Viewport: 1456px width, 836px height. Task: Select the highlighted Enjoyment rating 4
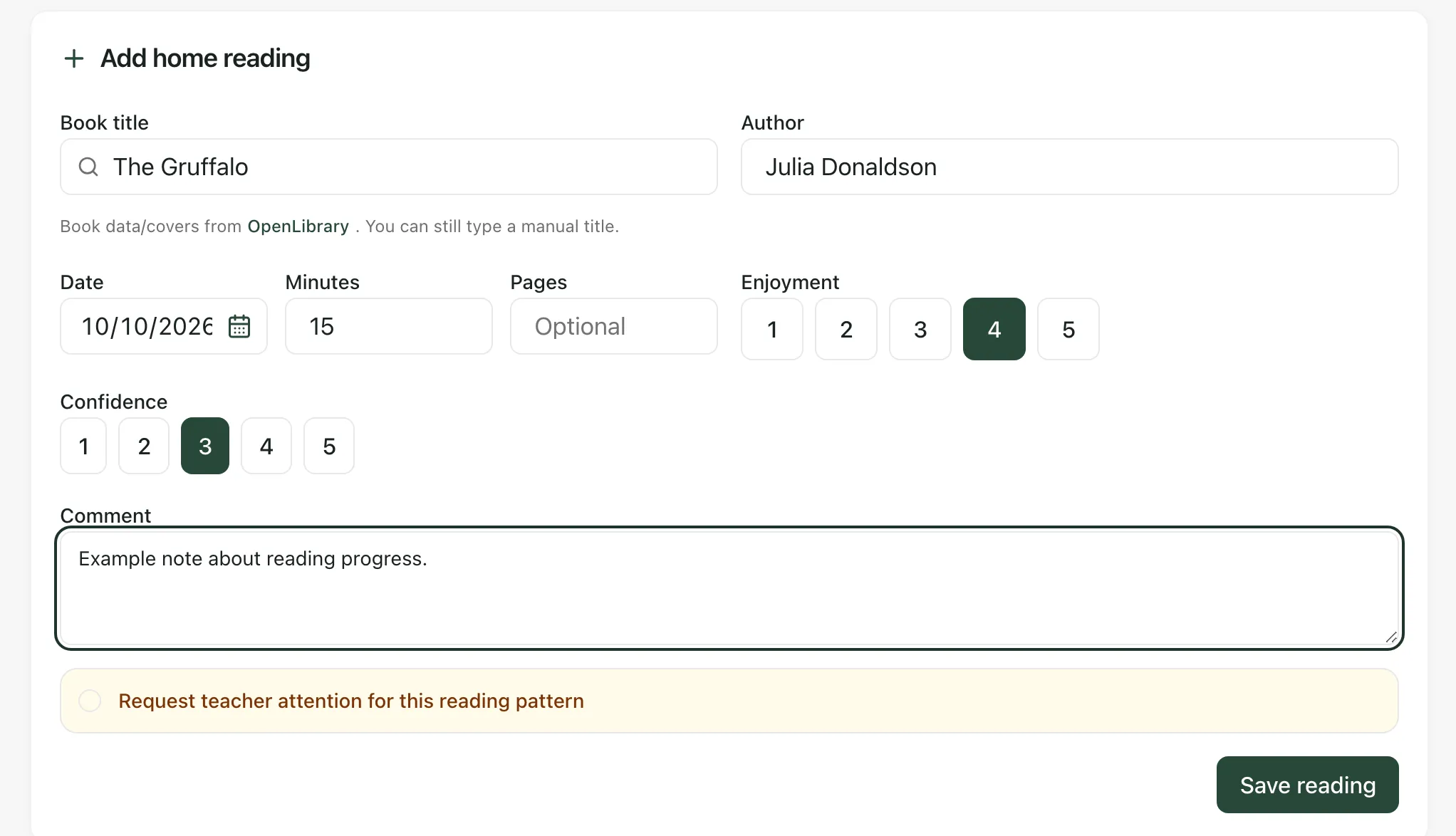(x=994, y=329)
